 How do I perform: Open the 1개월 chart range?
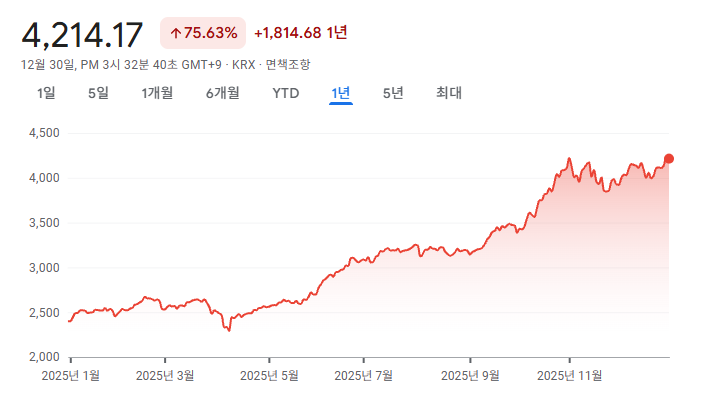pos(157,94)
